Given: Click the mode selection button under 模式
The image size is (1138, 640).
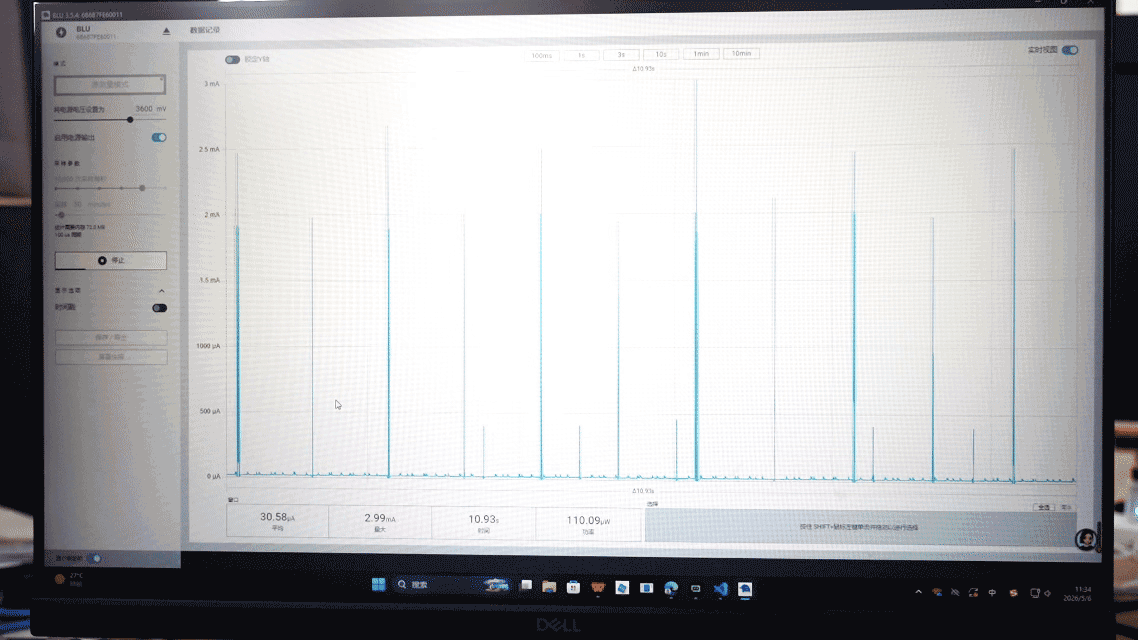Looking at the screenshot, I should [x=110, y=84].
